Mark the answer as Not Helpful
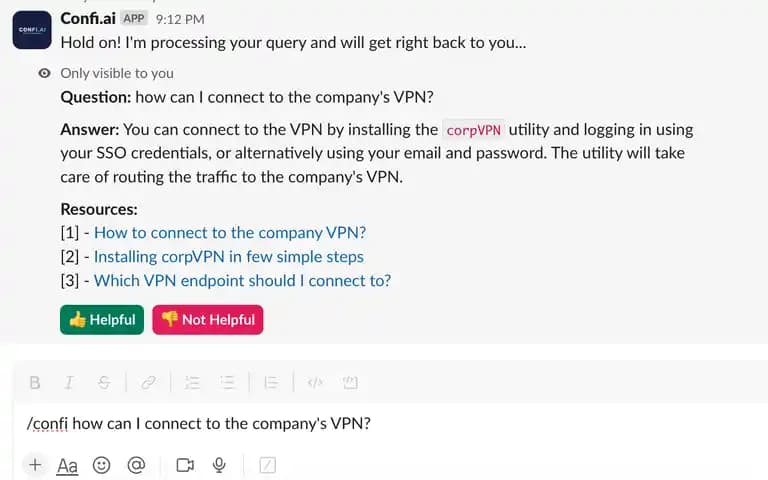 tap(208, 320)
